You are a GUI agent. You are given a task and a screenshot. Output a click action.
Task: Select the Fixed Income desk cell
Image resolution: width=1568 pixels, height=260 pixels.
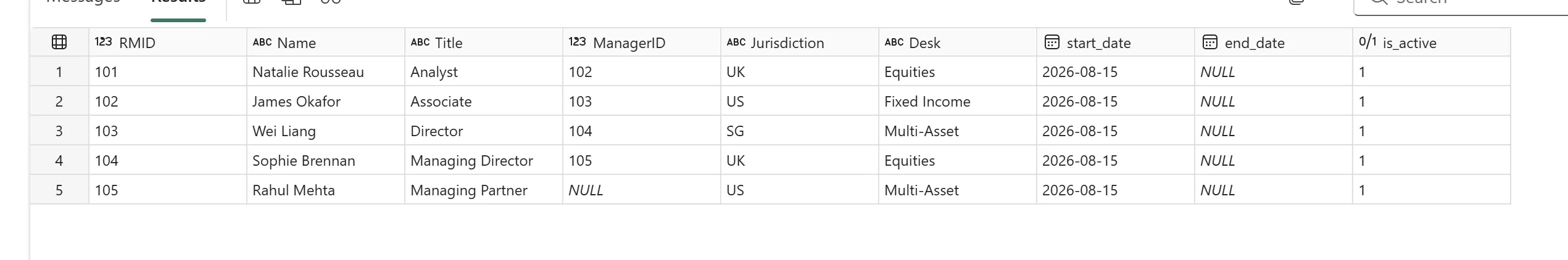coord(958,102)
